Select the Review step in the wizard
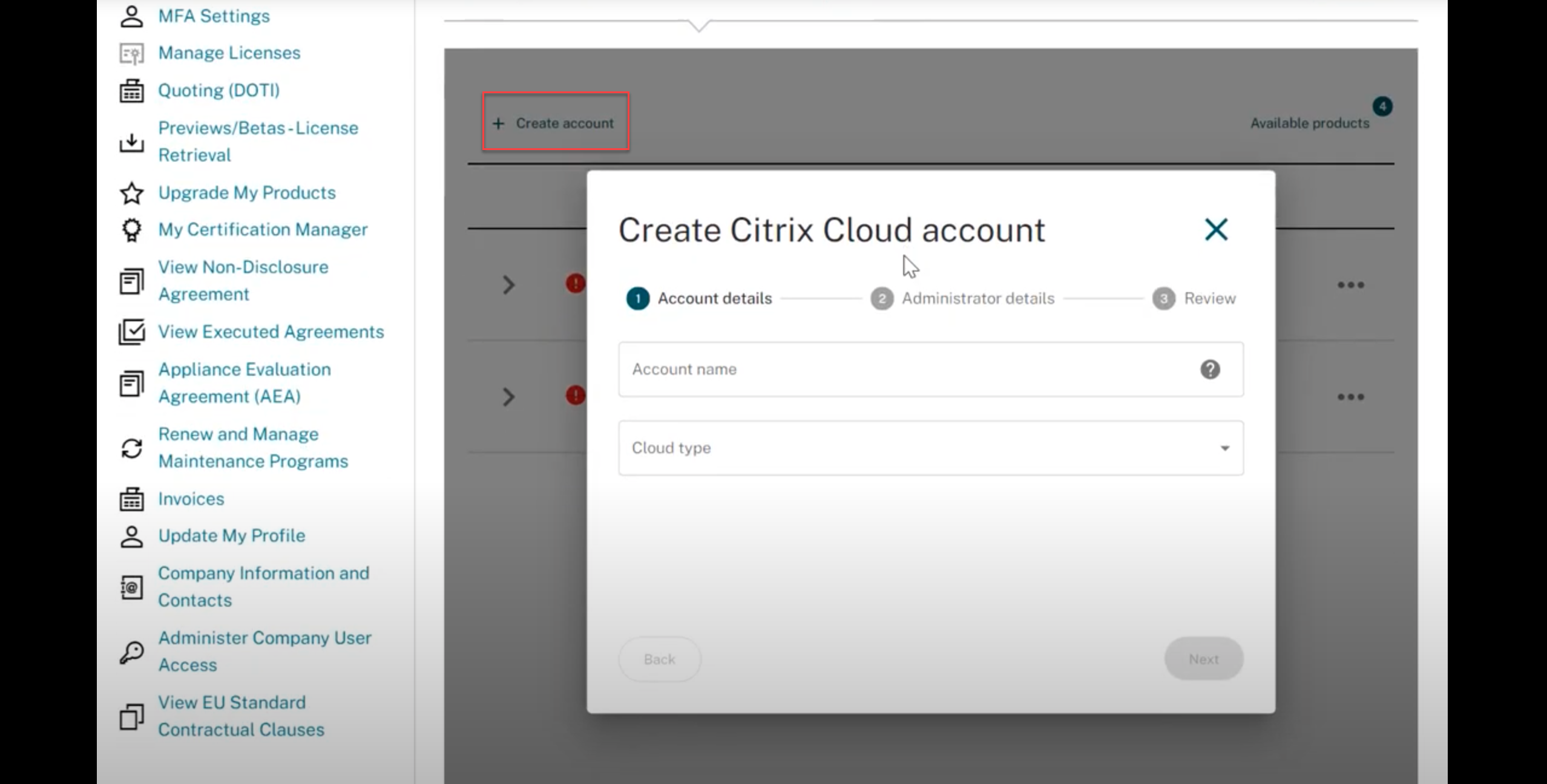Image resolution: width=1547 pixels, height=784 pixels. point(1209,298)
